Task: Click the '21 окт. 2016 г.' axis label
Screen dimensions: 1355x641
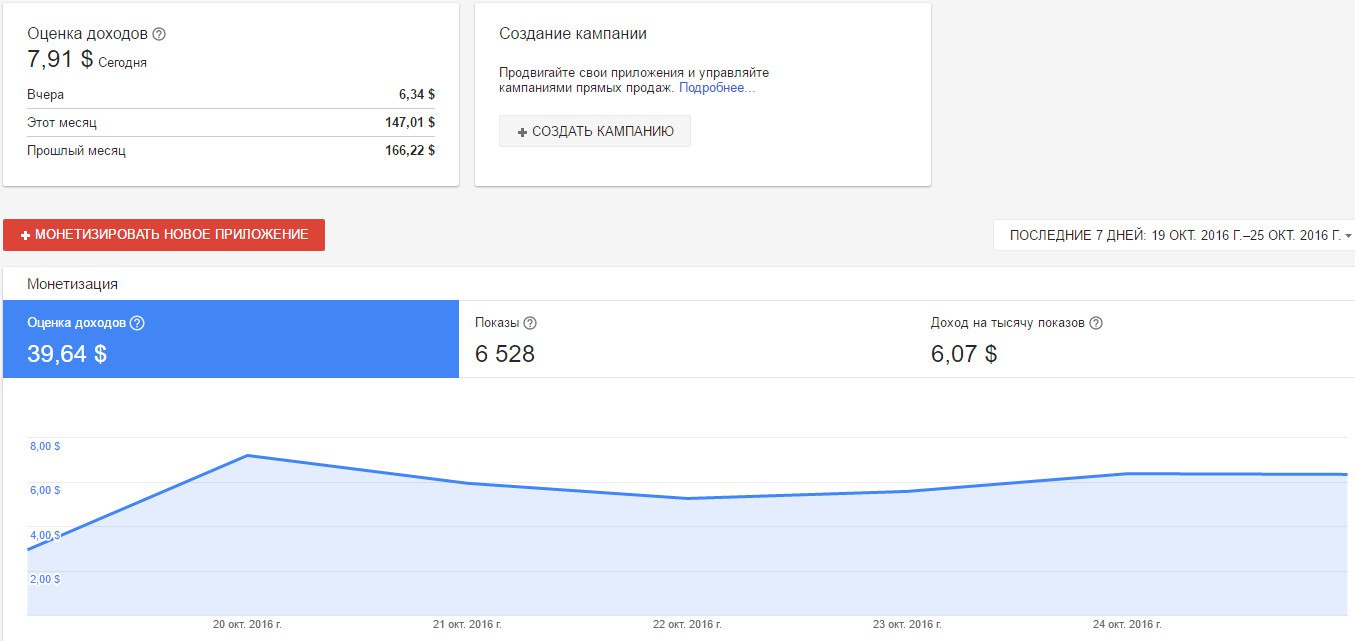Action: pyautogui.click(x=467, y=625)
